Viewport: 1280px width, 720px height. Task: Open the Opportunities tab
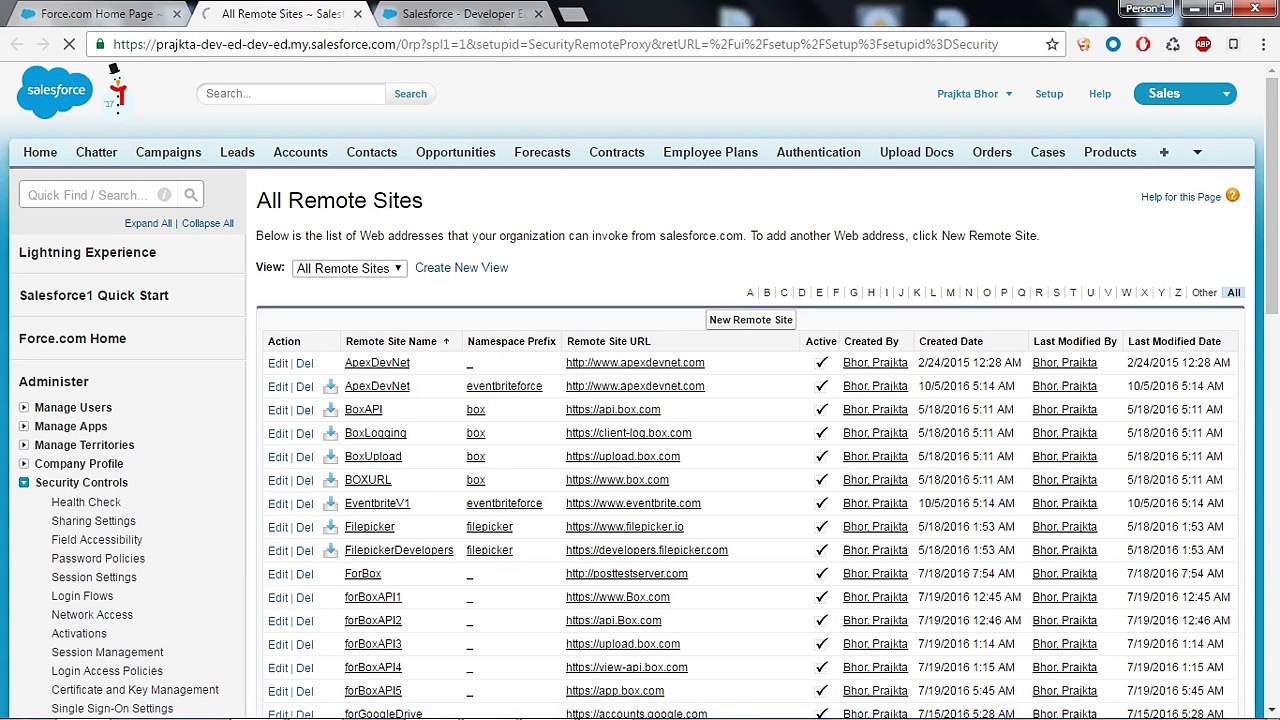coord(456,152)
